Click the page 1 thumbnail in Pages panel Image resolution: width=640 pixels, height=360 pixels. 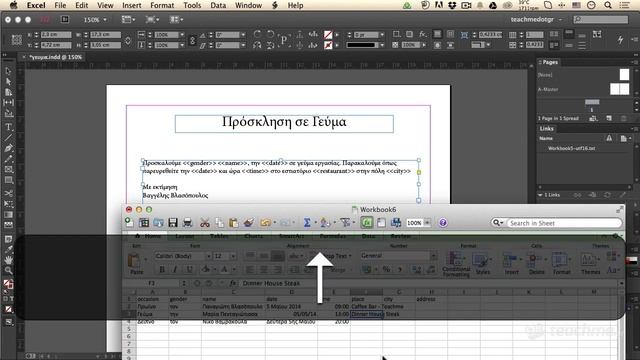(592, 102)
